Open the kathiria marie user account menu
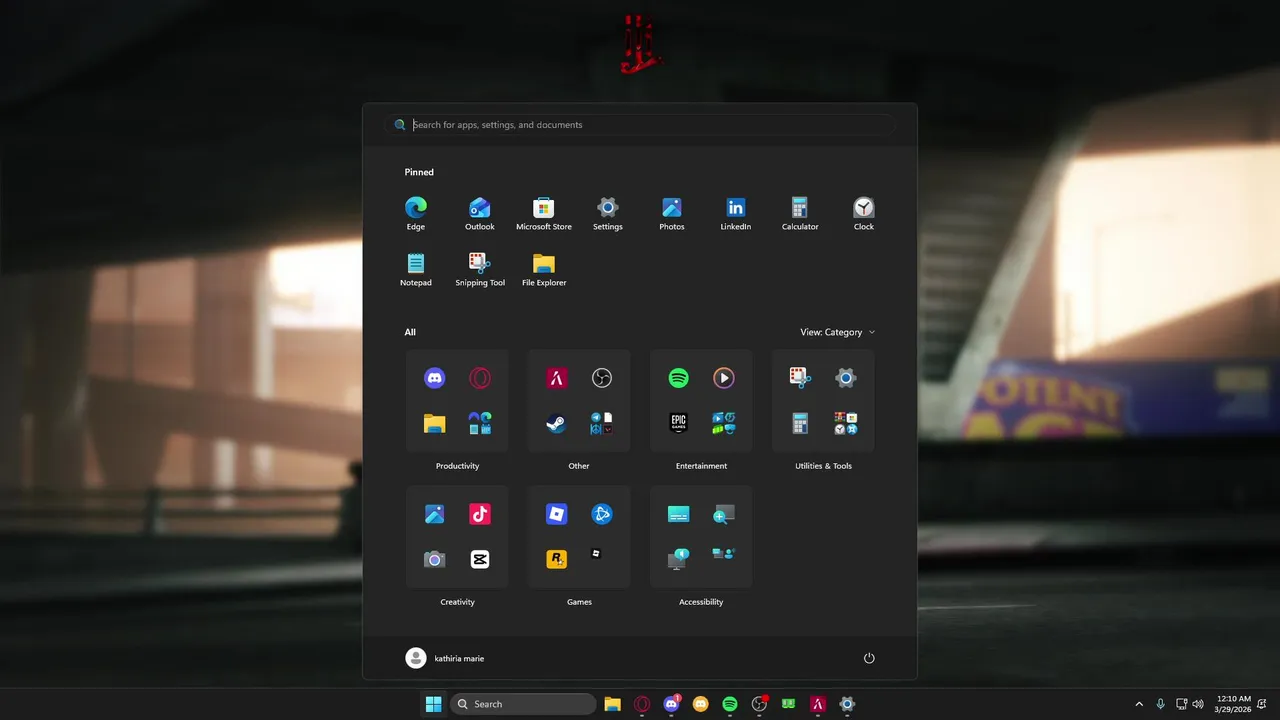1280x720 pixels. (x=445, y=658)
